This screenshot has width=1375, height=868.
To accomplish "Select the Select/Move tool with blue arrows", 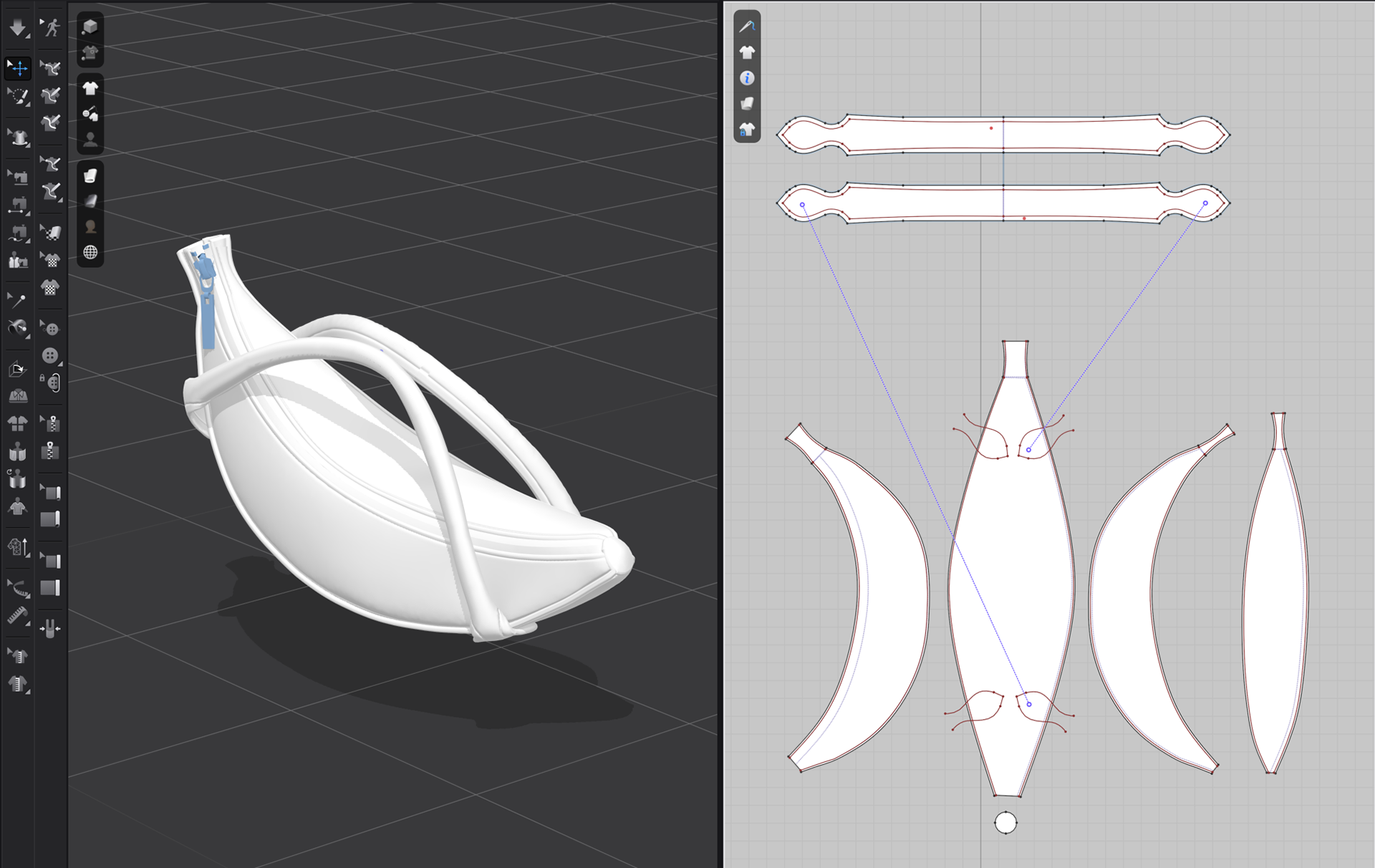I will click(18, 68).
